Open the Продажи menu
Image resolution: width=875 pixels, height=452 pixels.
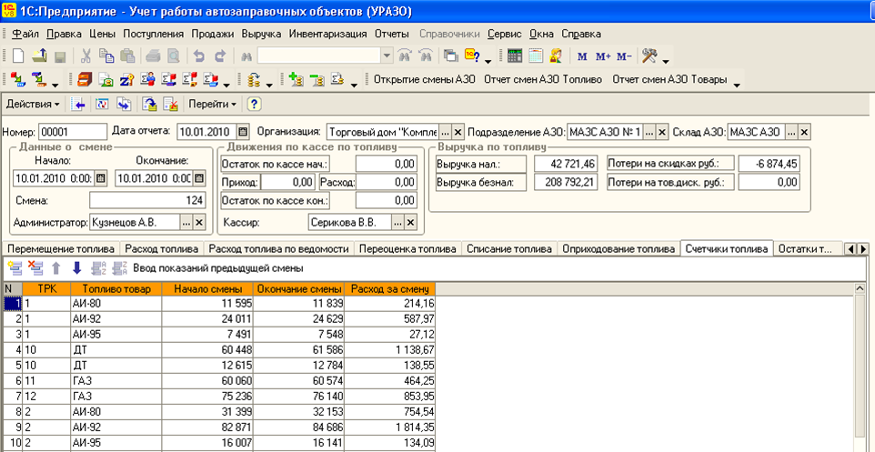[213, 33]
